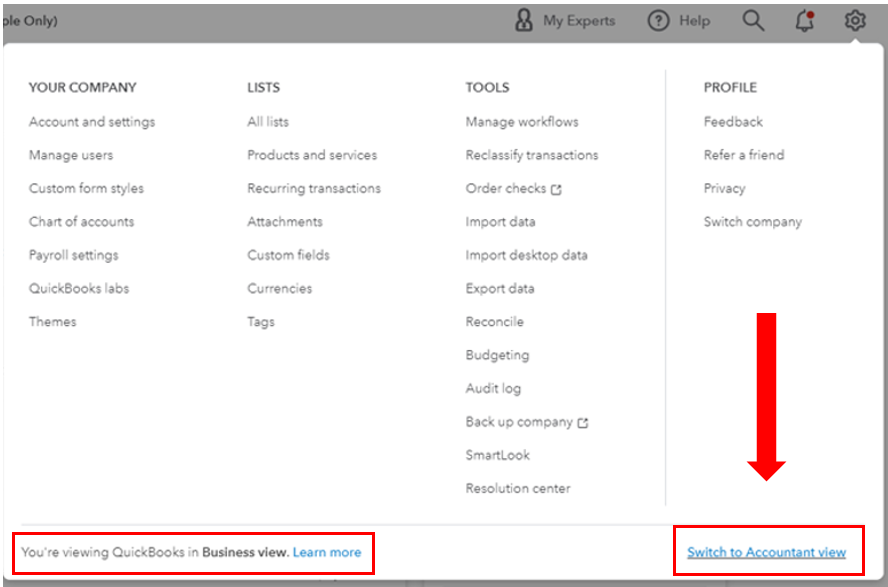Click the YOUR COMPANY heading
888x587 pixels.
click(83, 88)
